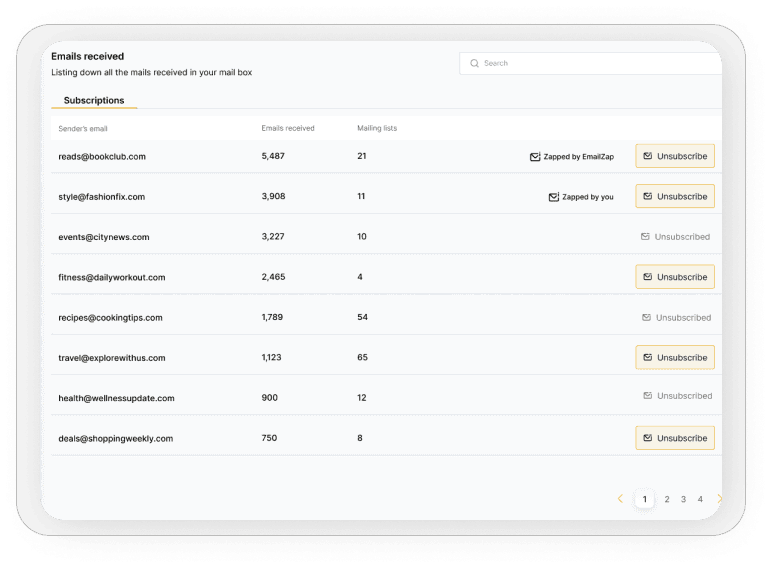Click the Zapped by you label
Viewport: 772px width, 569px height.
pos(588,197)
